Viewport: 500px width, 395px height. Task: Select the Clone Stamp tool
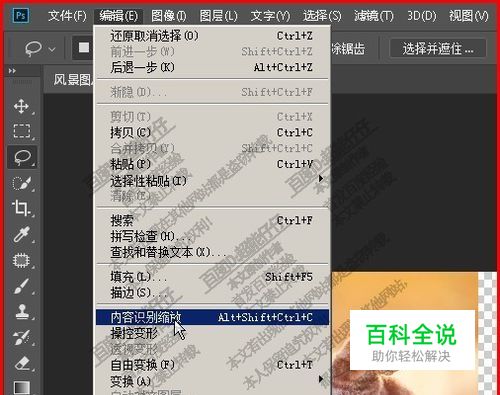point(21,312)
